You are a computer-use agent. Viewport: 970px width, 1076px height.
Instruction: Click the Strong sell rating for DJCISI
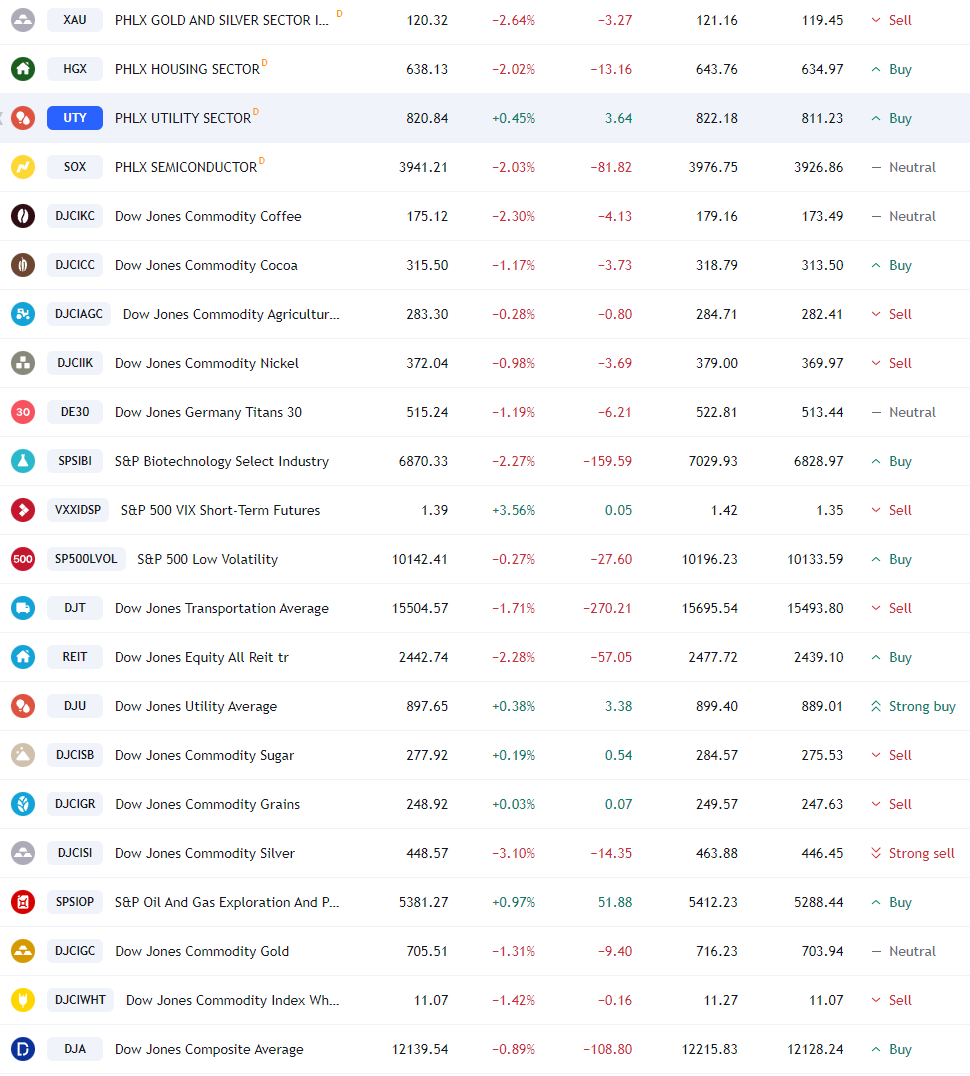pos(912,853)
